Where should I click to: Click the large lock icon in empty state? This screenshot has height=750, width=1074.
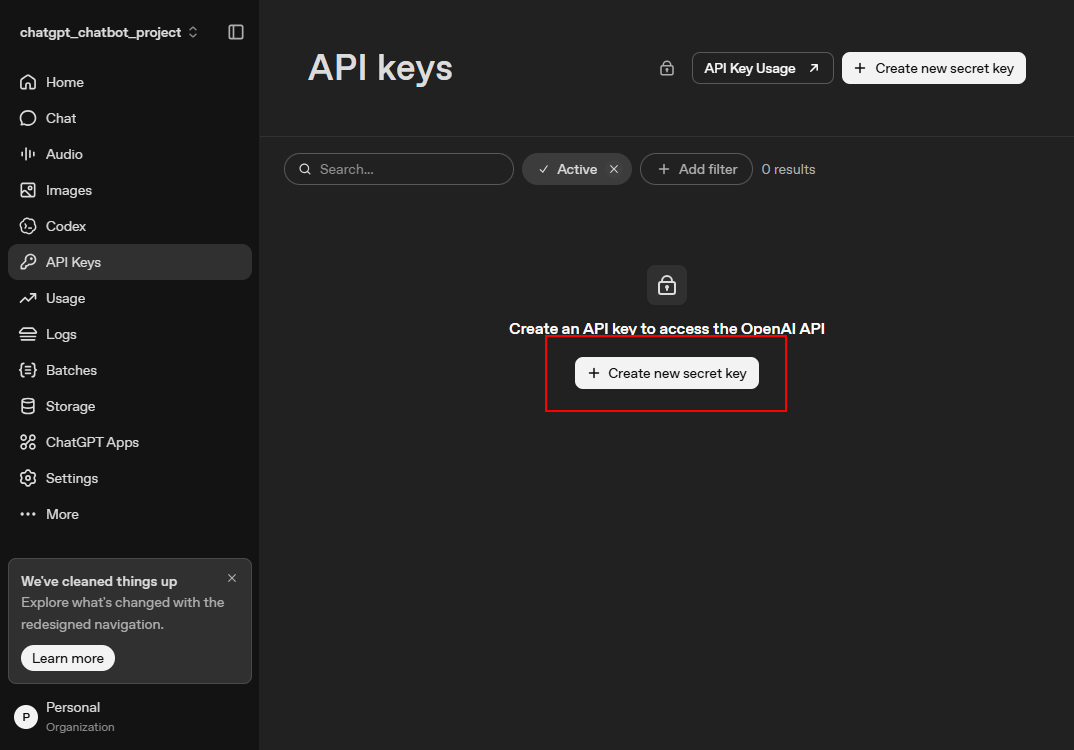(666, 285)
